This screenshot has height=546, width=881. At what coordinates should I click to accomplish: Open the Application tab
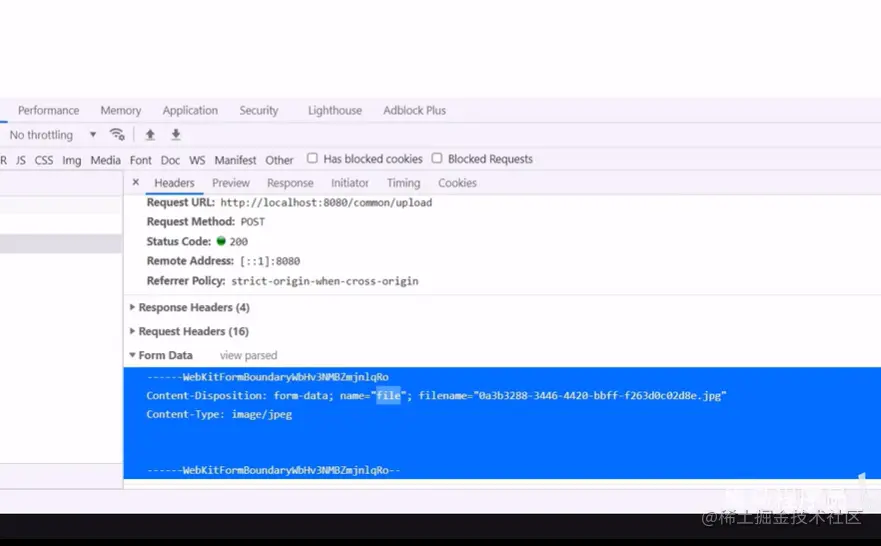point(190,110)
